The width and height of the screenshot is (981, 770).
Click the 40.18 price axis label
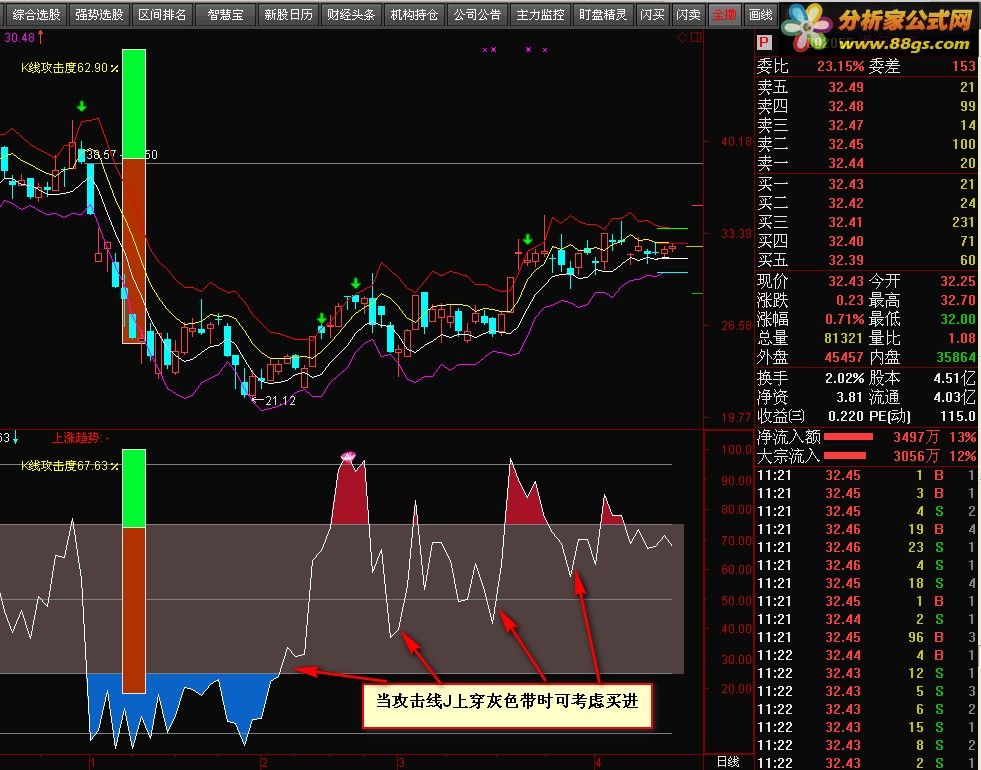tap(736, 142)
